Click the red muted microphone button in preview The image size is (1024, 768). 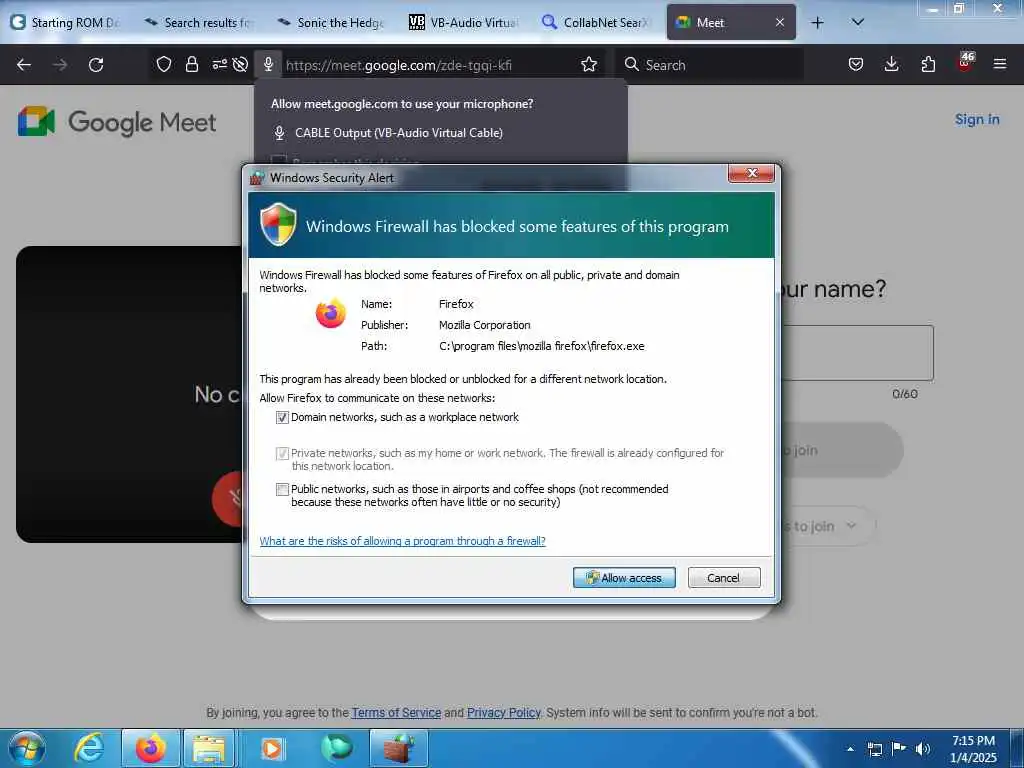coord(229,499)
